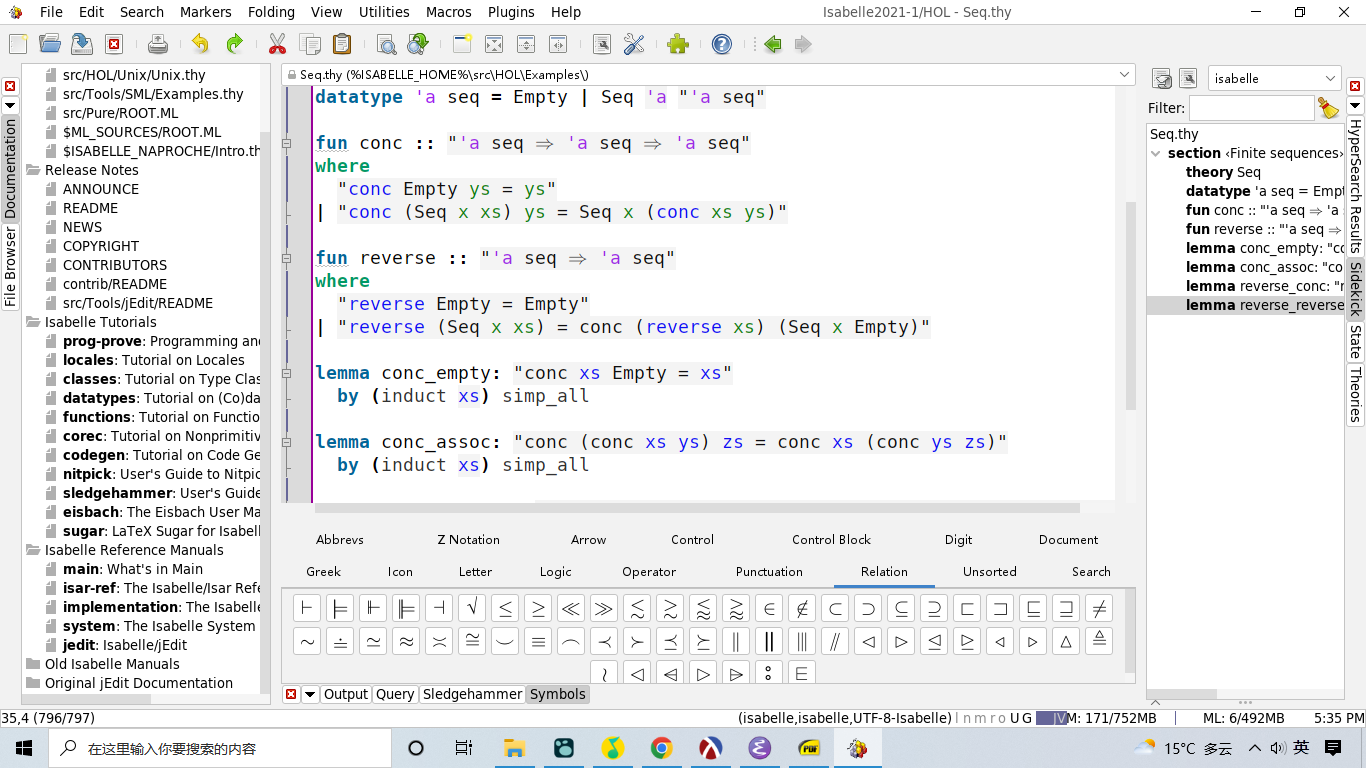Click the Save buffer toolbar icon
Image resolution: width=1366 pixels, height=768 pixels.
click(82, 44)
